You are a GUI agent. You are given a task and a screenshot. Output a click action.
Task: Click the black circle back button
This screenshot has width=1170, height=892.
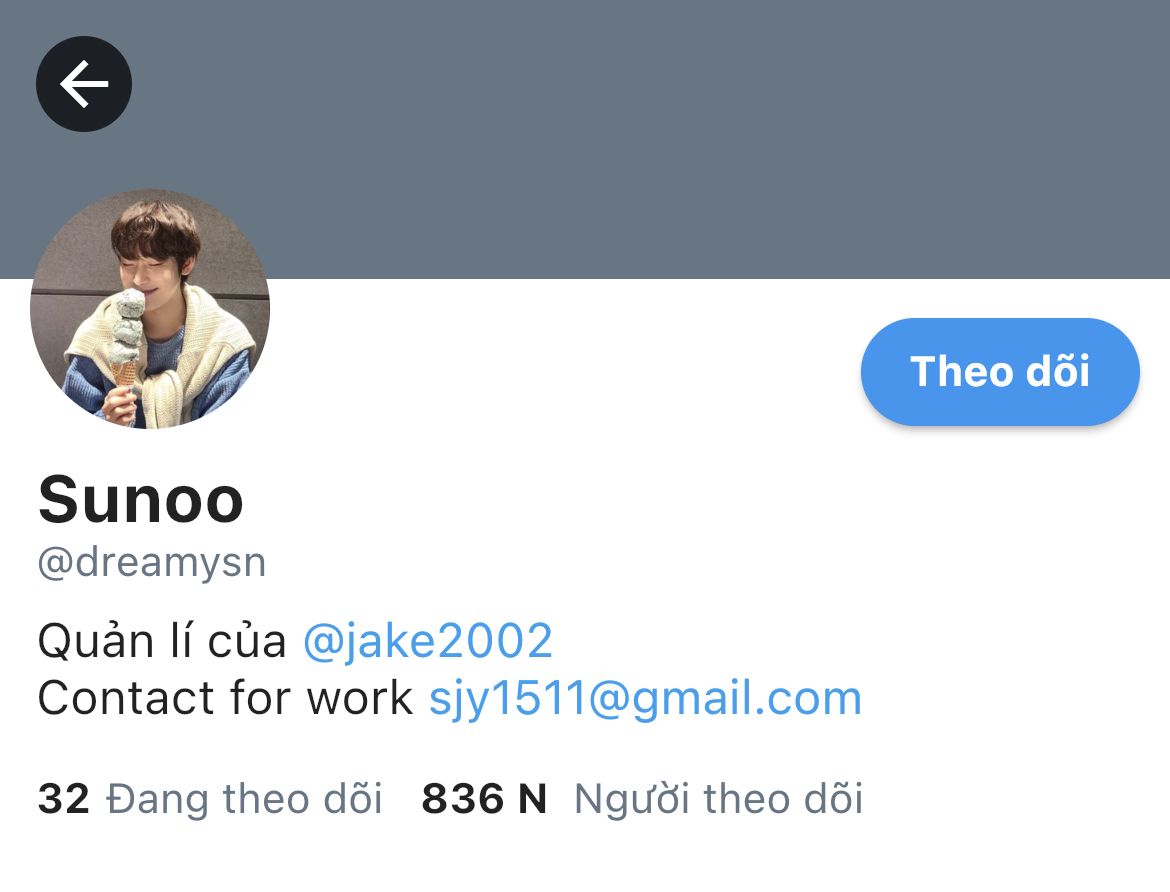(x=84, y=84)
